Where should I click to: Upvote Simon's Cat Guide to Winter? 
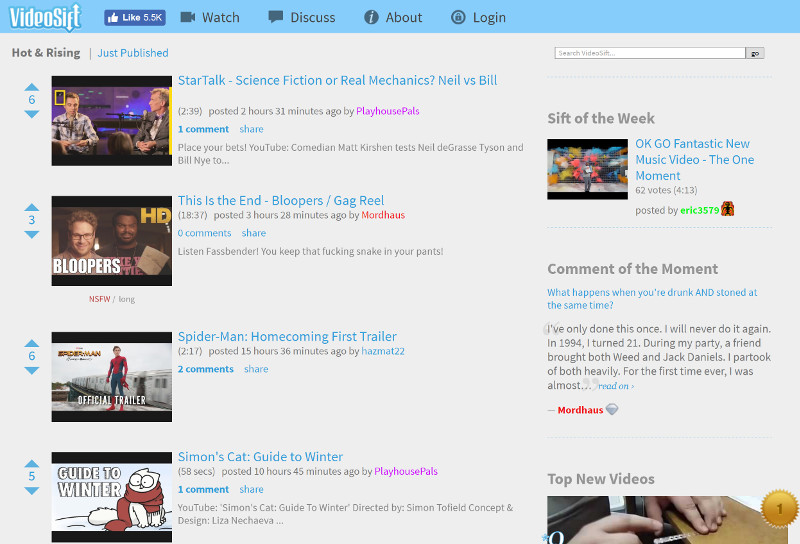(32, 463)
